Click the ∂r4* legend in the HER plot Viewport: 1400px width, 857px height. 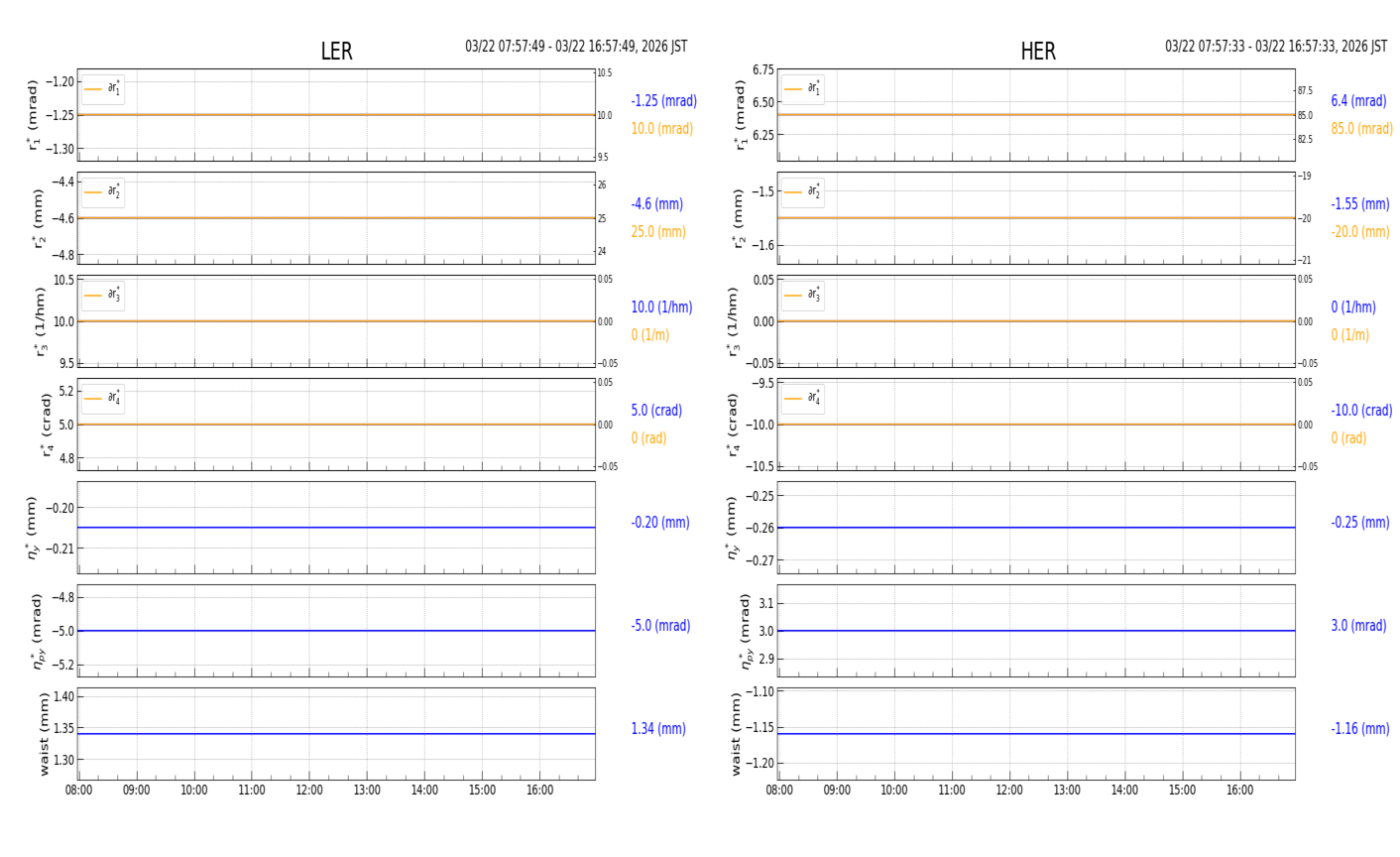(803, 399)
